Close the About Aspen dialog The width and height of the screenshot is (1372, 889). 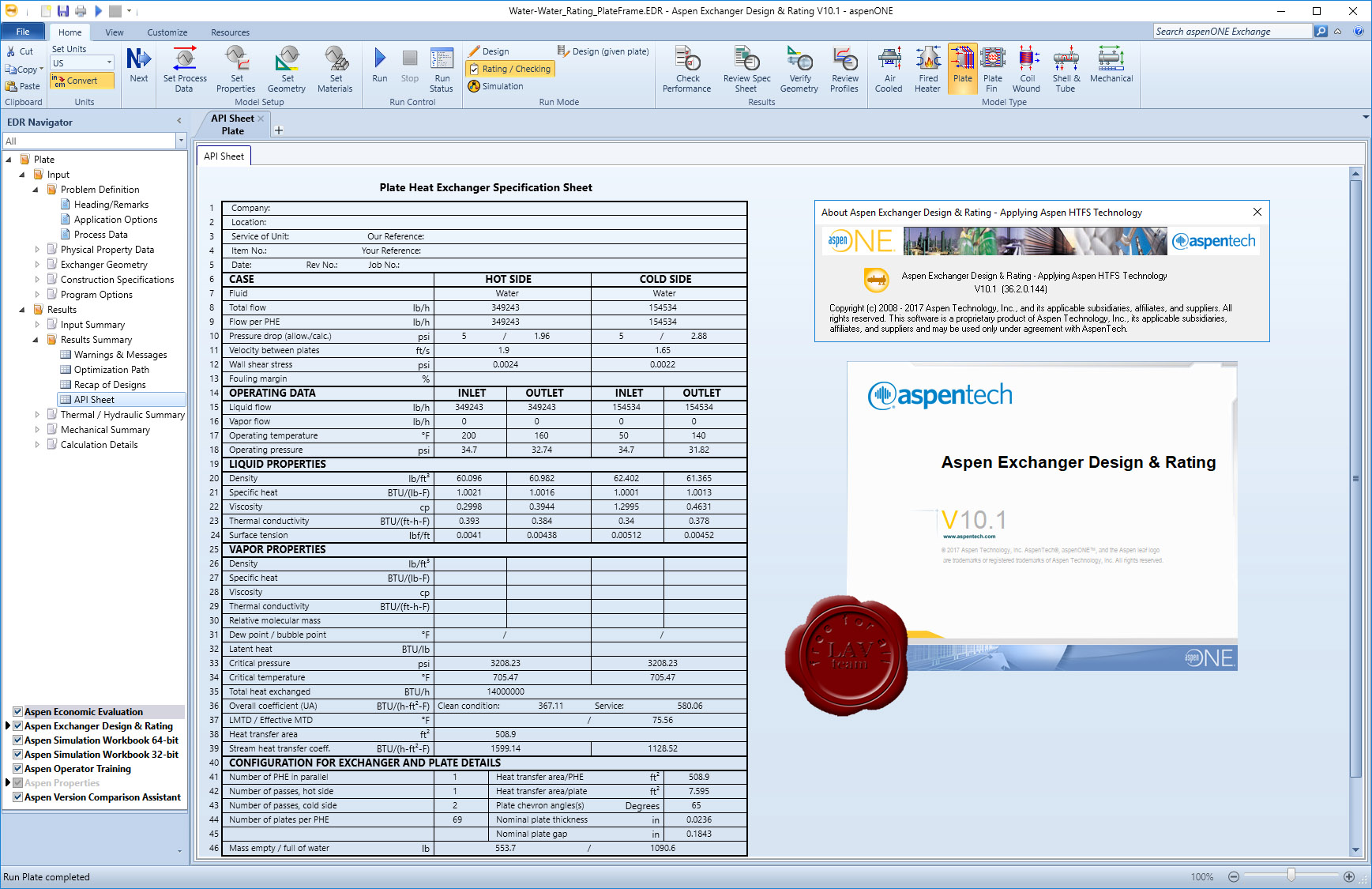[x=1257, y=212]
